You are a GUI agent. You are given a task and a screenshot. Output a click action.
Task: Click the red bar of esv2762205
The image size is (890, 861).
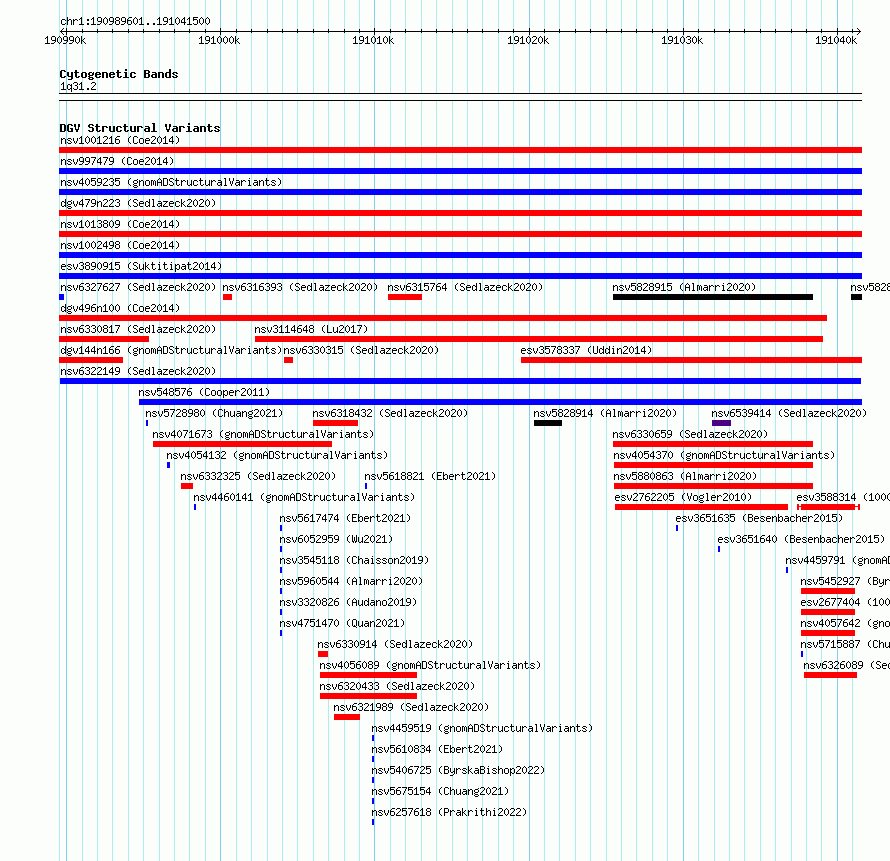click(x=701, y=507)
